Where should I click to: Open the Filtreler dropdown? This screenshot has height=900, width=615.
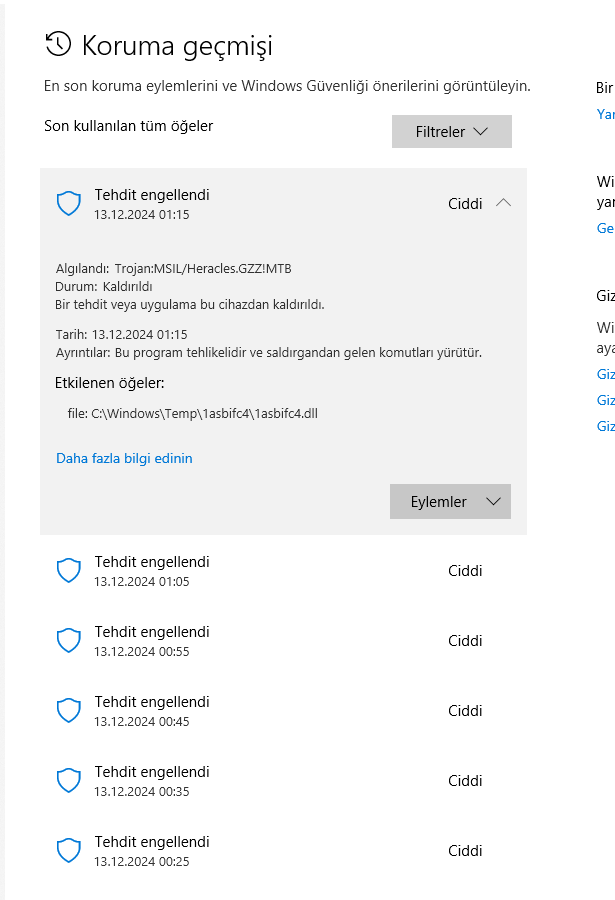[x=451, y=132]
